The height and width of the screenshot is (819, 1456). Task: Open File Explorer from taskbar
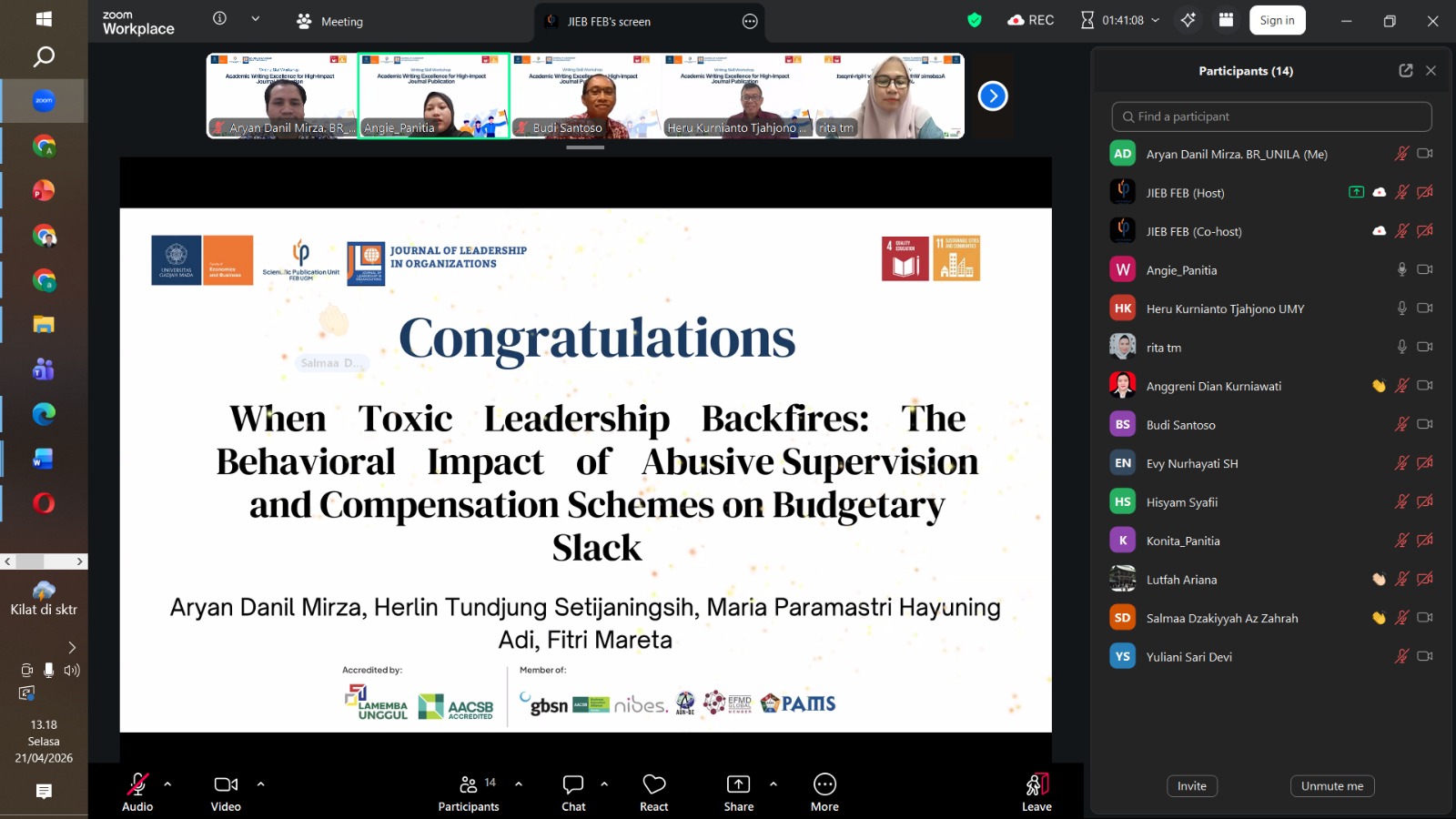coord(44,325)
